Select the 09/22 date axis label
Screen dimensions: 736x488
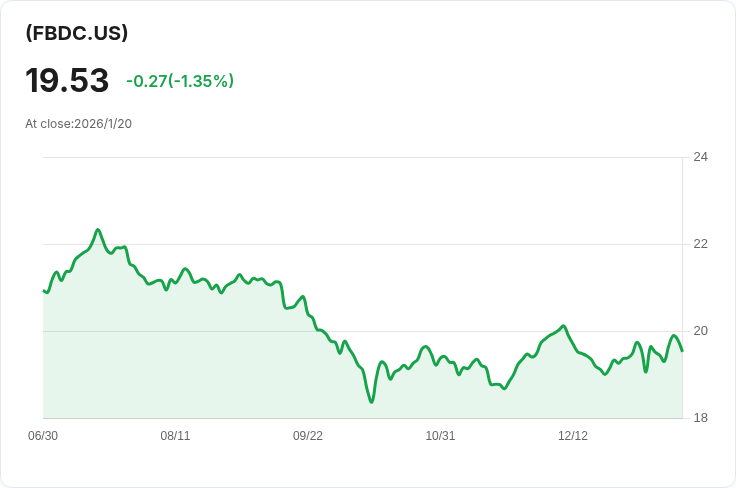click(x=308, y=436)
